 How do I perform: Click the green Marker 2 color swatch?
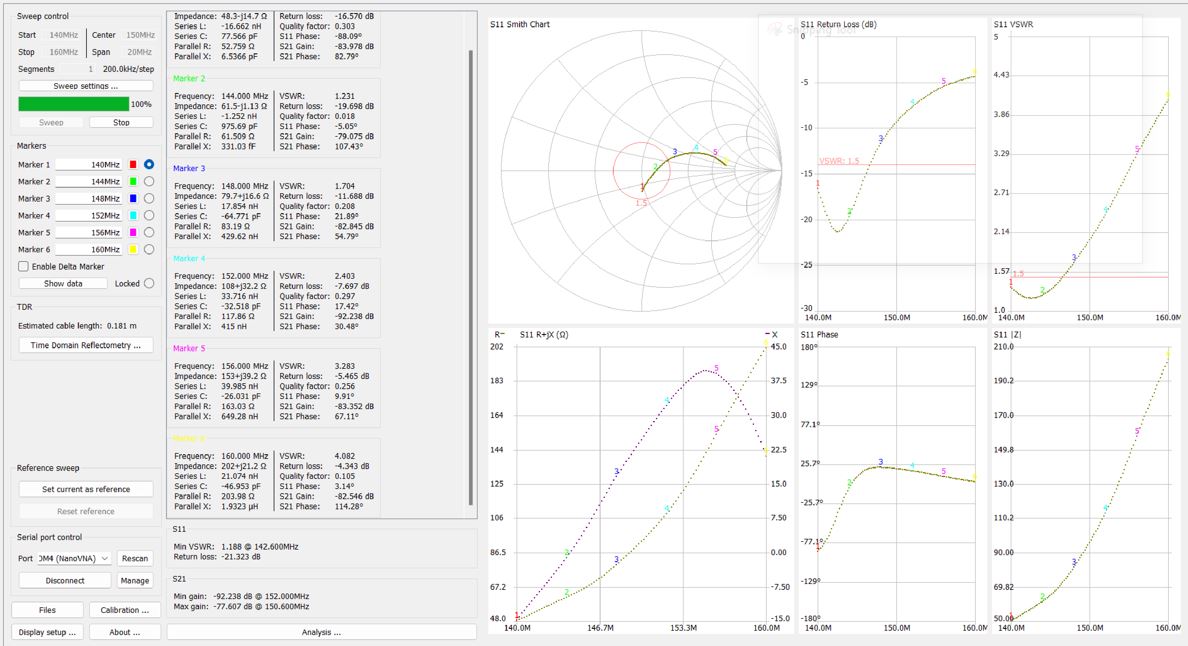133,182
